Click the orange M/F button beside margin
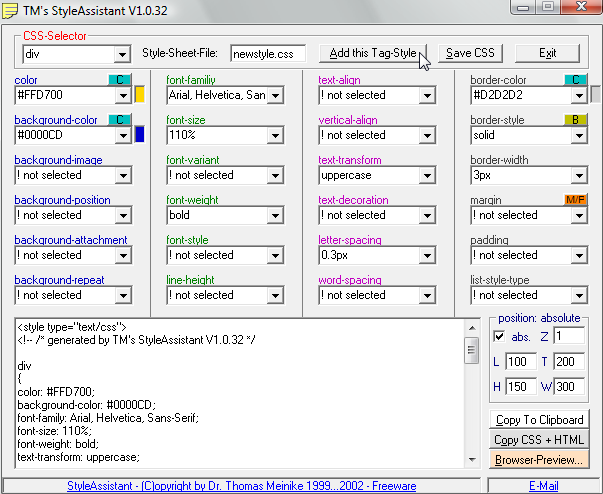The width and height of the screenshot is (603, 494). click(x=575, y=200)
